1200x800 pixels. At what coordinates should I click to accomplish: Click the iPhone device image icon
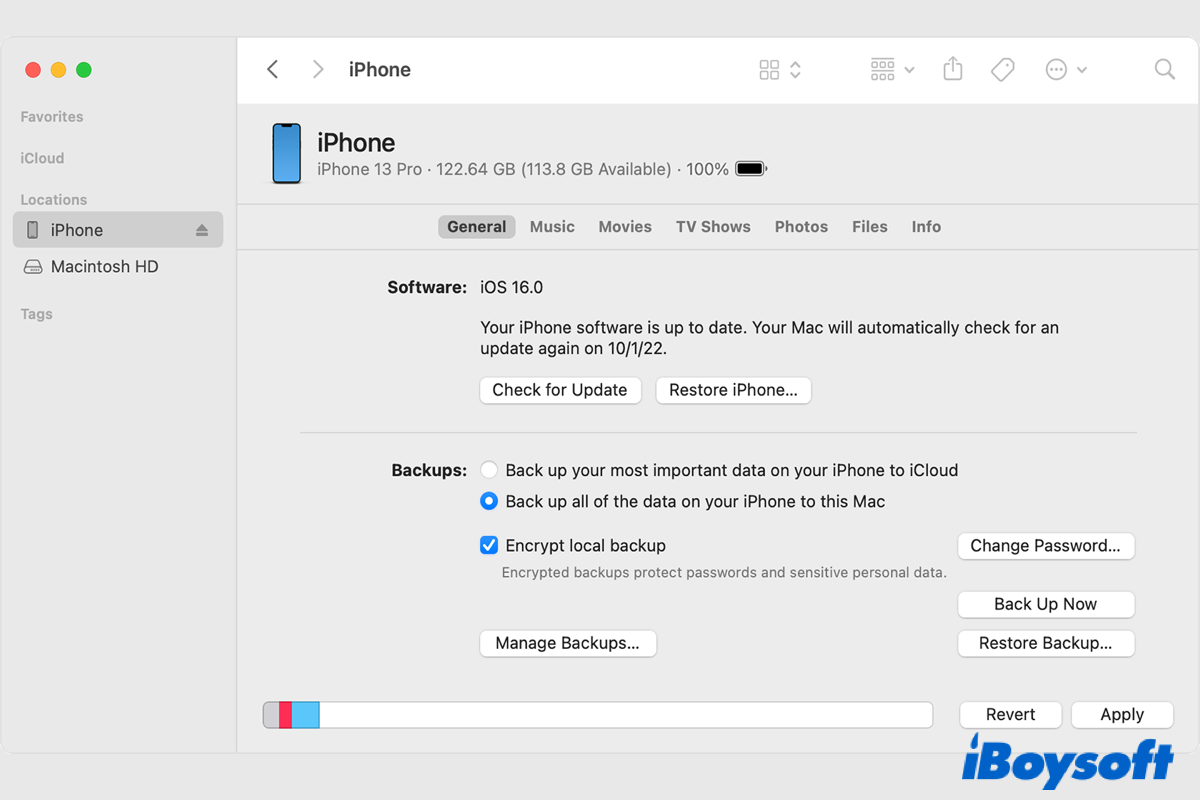[287, 154]
